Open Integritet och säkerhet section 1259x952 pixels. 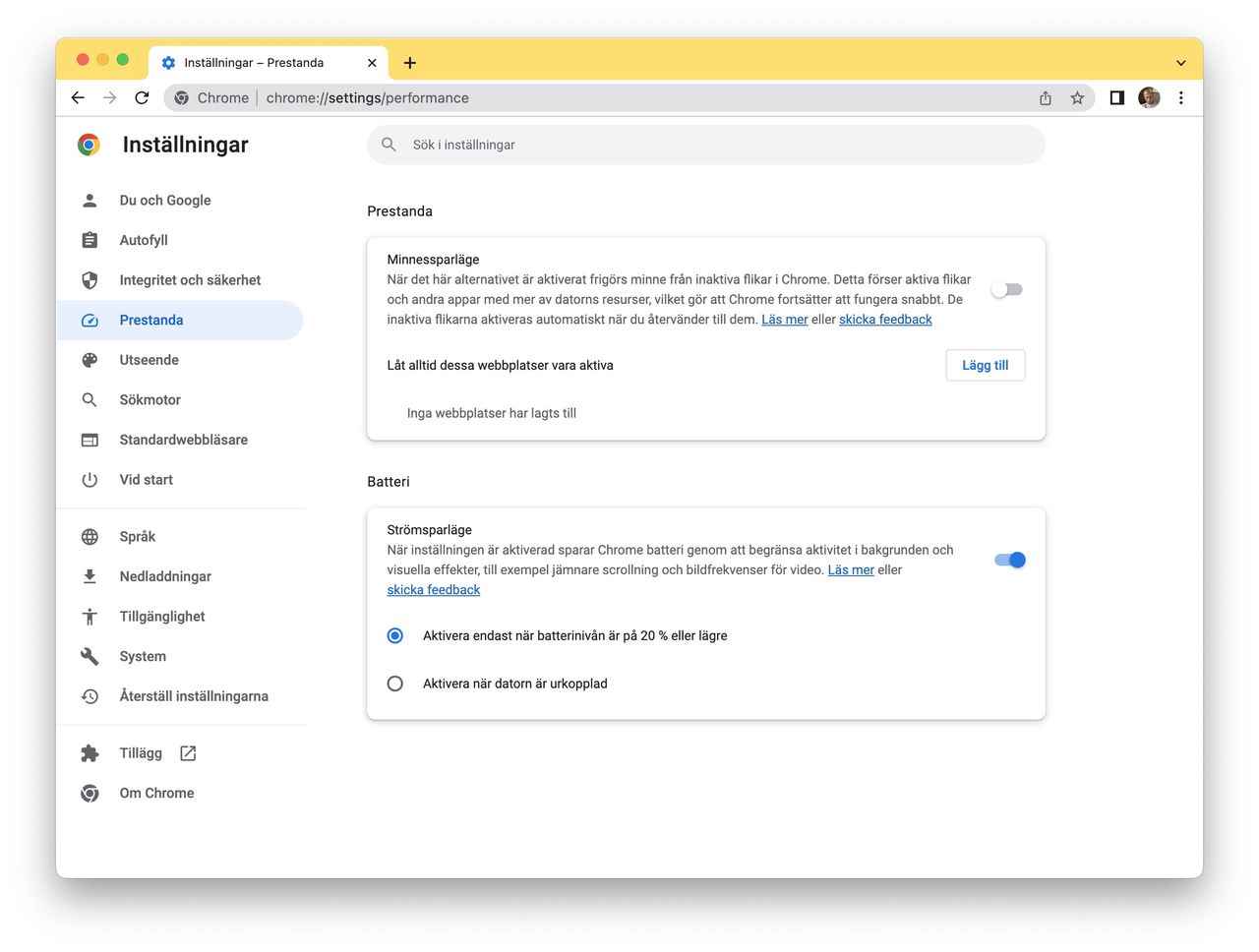pyautogui.click(x=189, y=280)
